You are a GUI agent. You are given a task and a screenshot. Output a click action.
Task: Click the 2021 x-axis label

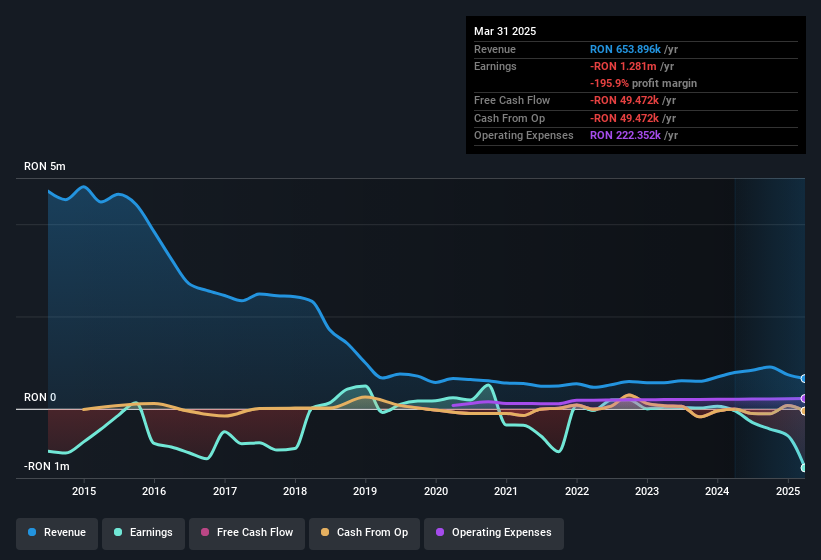coord(506,491)
